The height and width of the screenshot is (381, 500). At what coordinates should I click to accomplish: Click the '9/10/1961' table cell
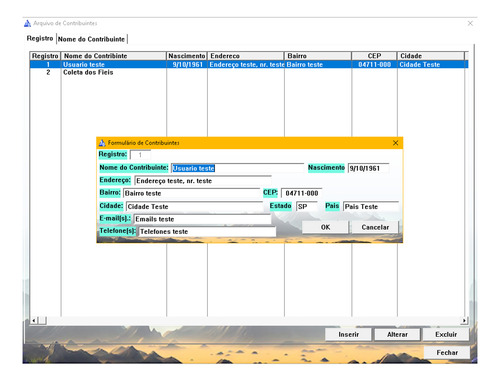tap(187, 64)
